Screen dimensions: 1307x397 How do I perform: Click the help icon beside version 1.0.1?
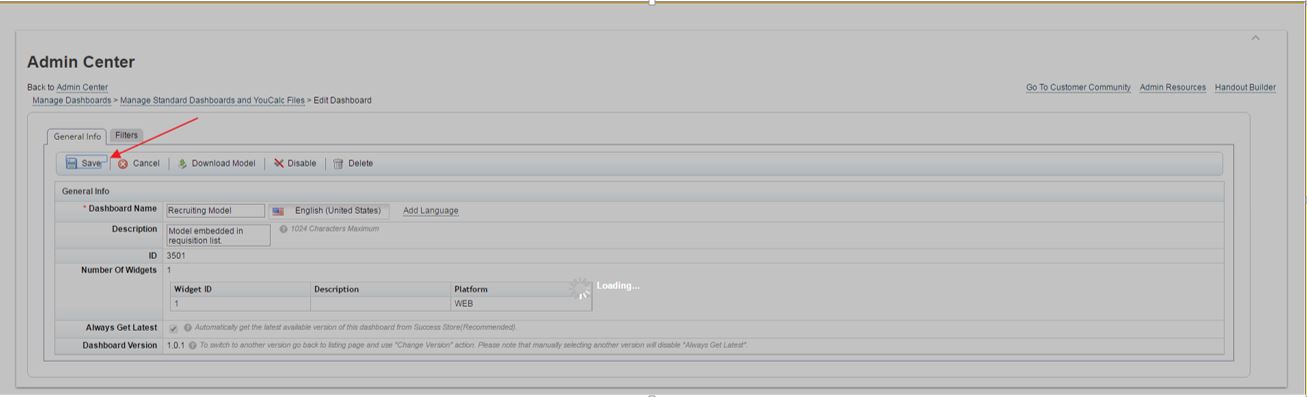click(x=192, y=346)
